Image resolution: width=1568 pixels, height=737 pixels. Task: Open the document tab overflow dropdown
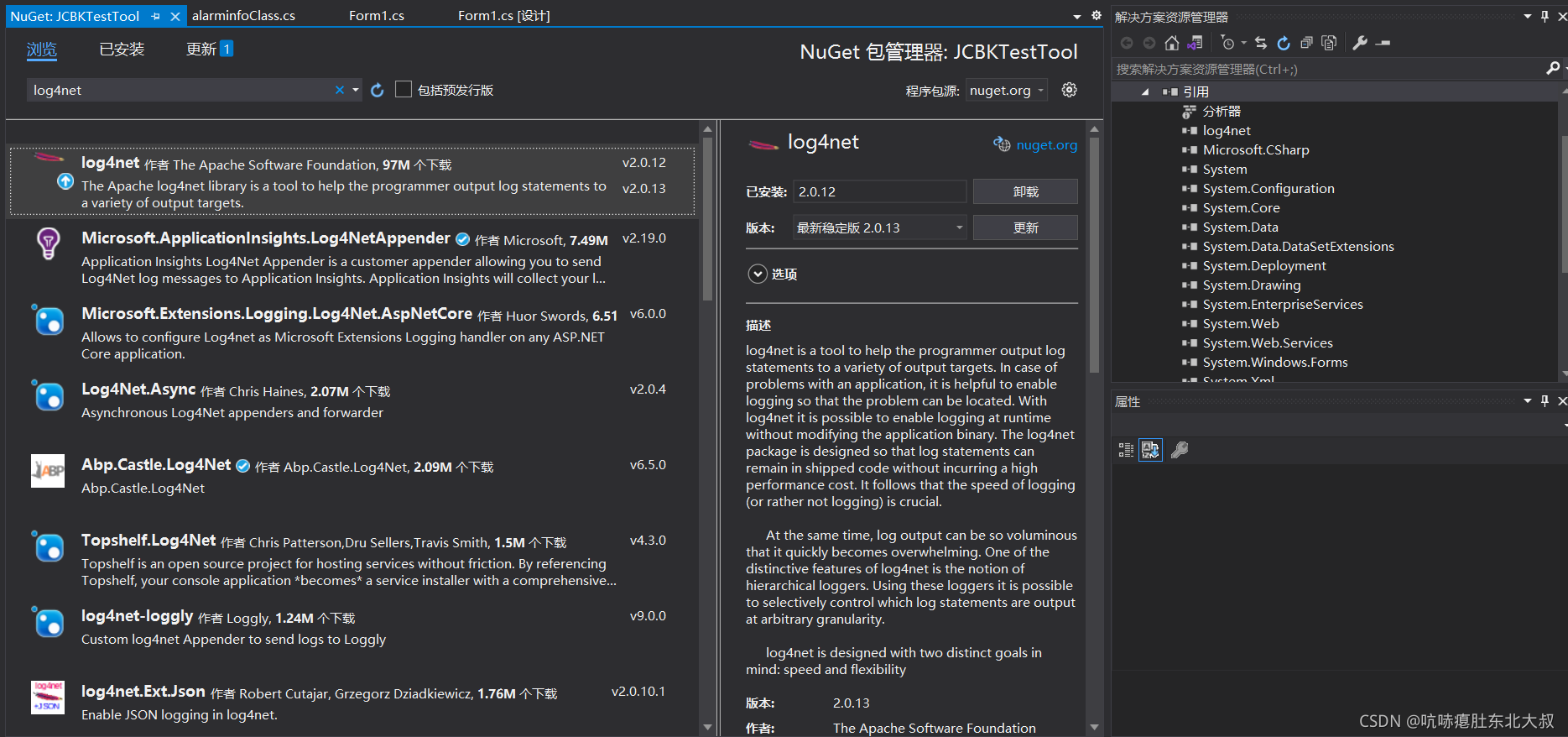(1077, 17)
